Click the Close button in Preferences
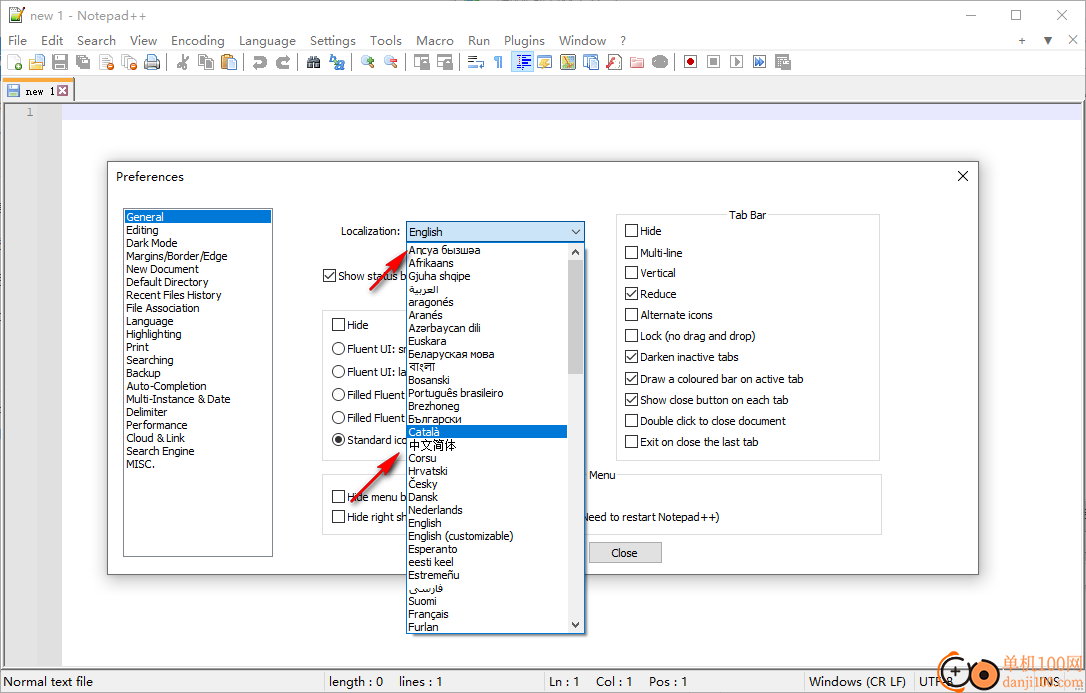The image size is (1086, 693). coord(625,553)
